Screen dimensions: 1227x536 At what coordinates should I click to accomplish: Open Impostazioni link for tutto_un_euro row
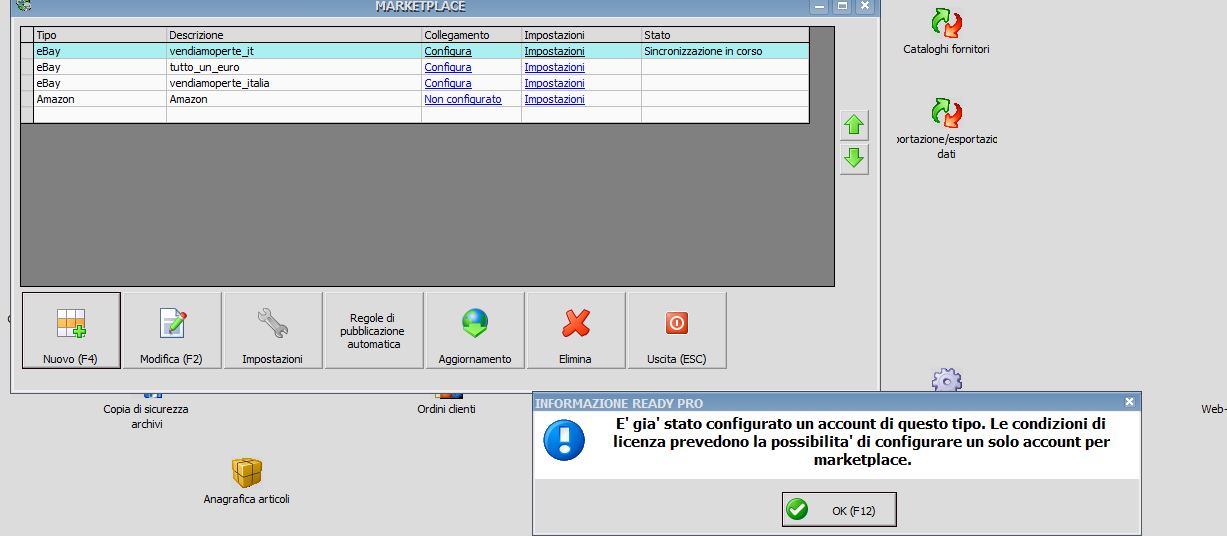tap(554, 67)
